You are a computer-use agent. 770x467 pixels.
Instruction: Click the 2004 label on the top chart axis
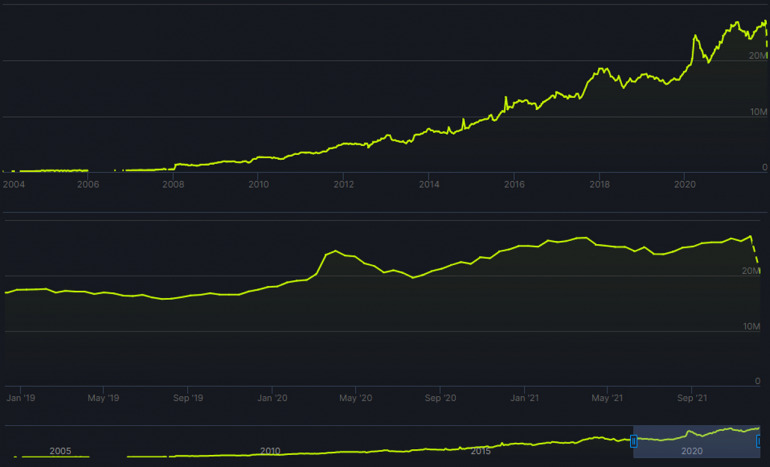14,185
